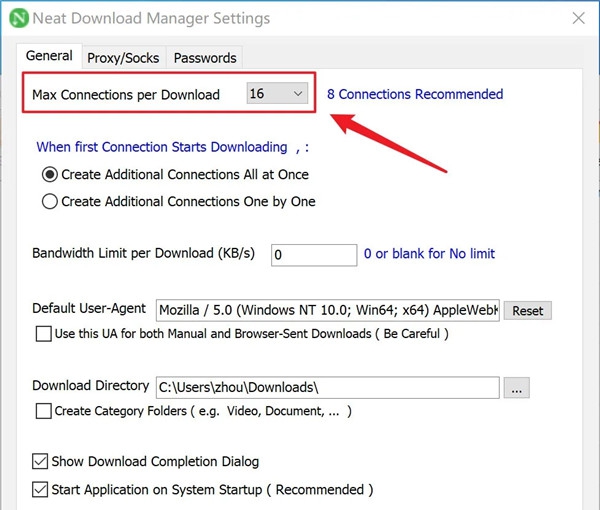Enable Create Category Folders checkbox
600x510 pixels.
pos(44,411)
